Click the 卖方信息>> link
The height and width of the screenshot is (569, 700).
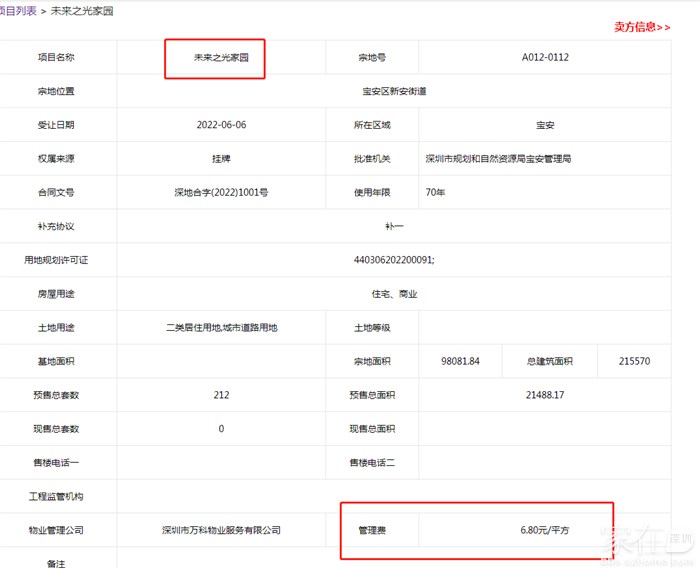tap(641, 27)
